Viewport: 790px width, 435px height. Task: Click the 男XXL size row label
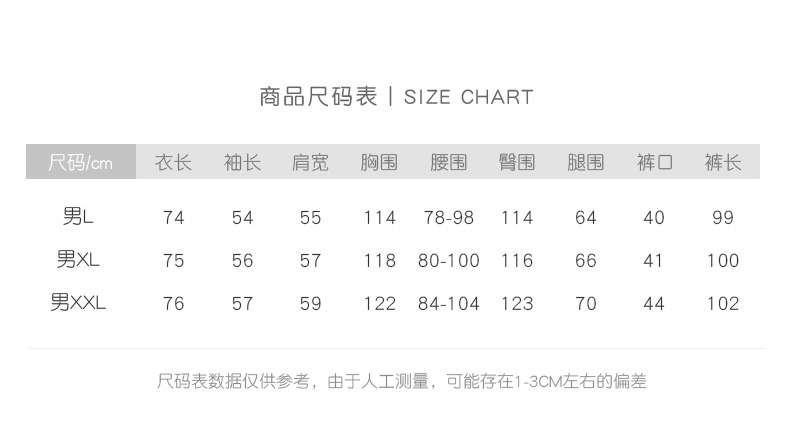point(78,302)
